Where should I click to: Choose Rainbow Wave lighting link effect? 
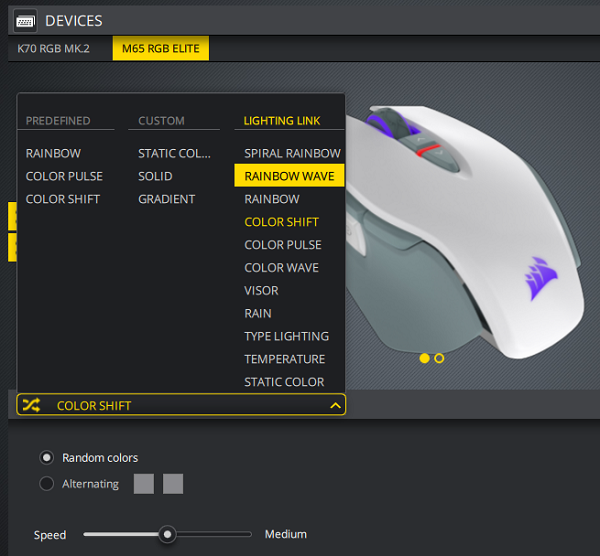289,176
